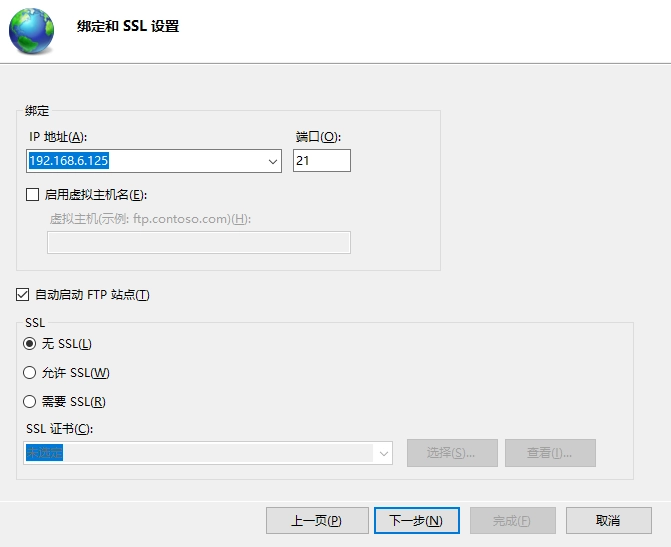
Task: Choose the Allow SSL option
Action: (x=29, y=373)
